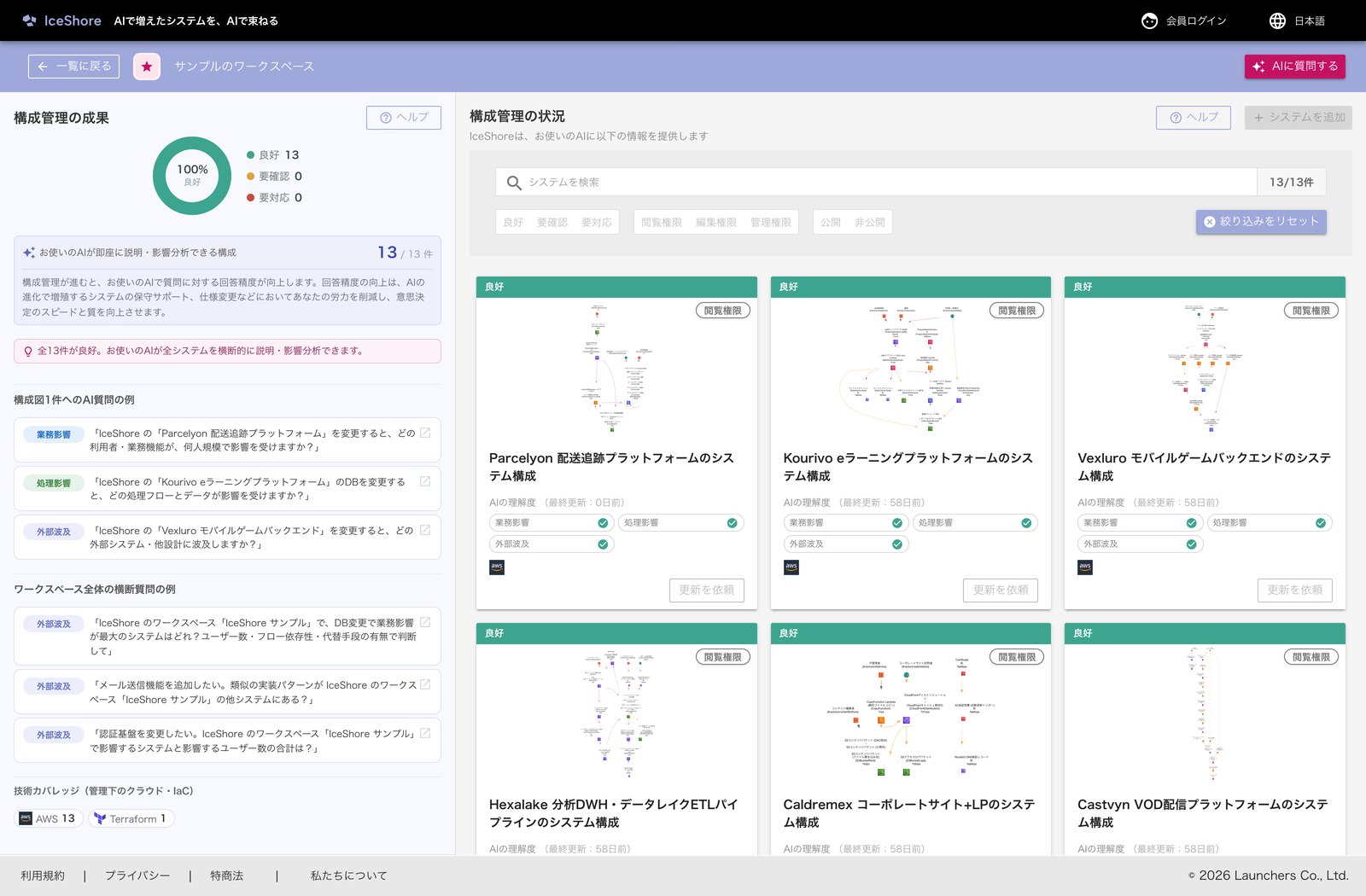This screenshot has height=896, width=1366.
Task: Open external link icon for Kourivo DB question
Action: click(425, 482)
